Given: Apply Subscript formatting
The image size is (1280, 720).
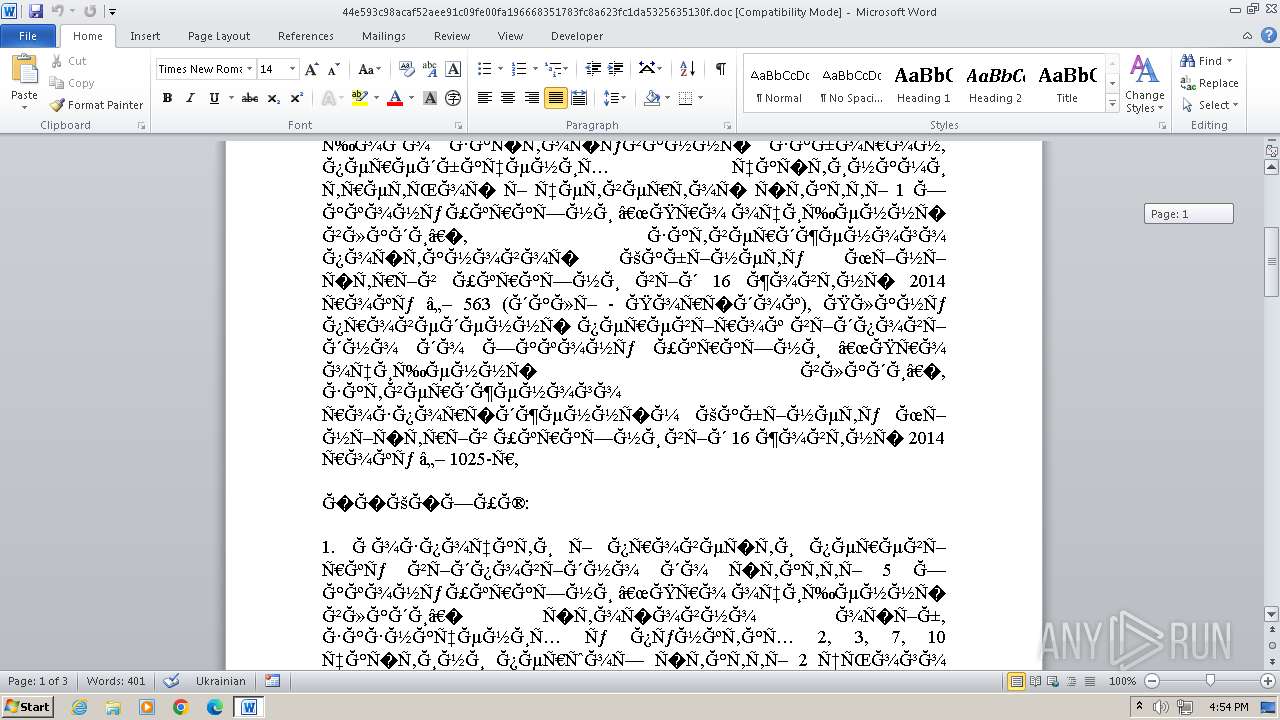Looking at the screenshot, I should [x=274, y=98].
